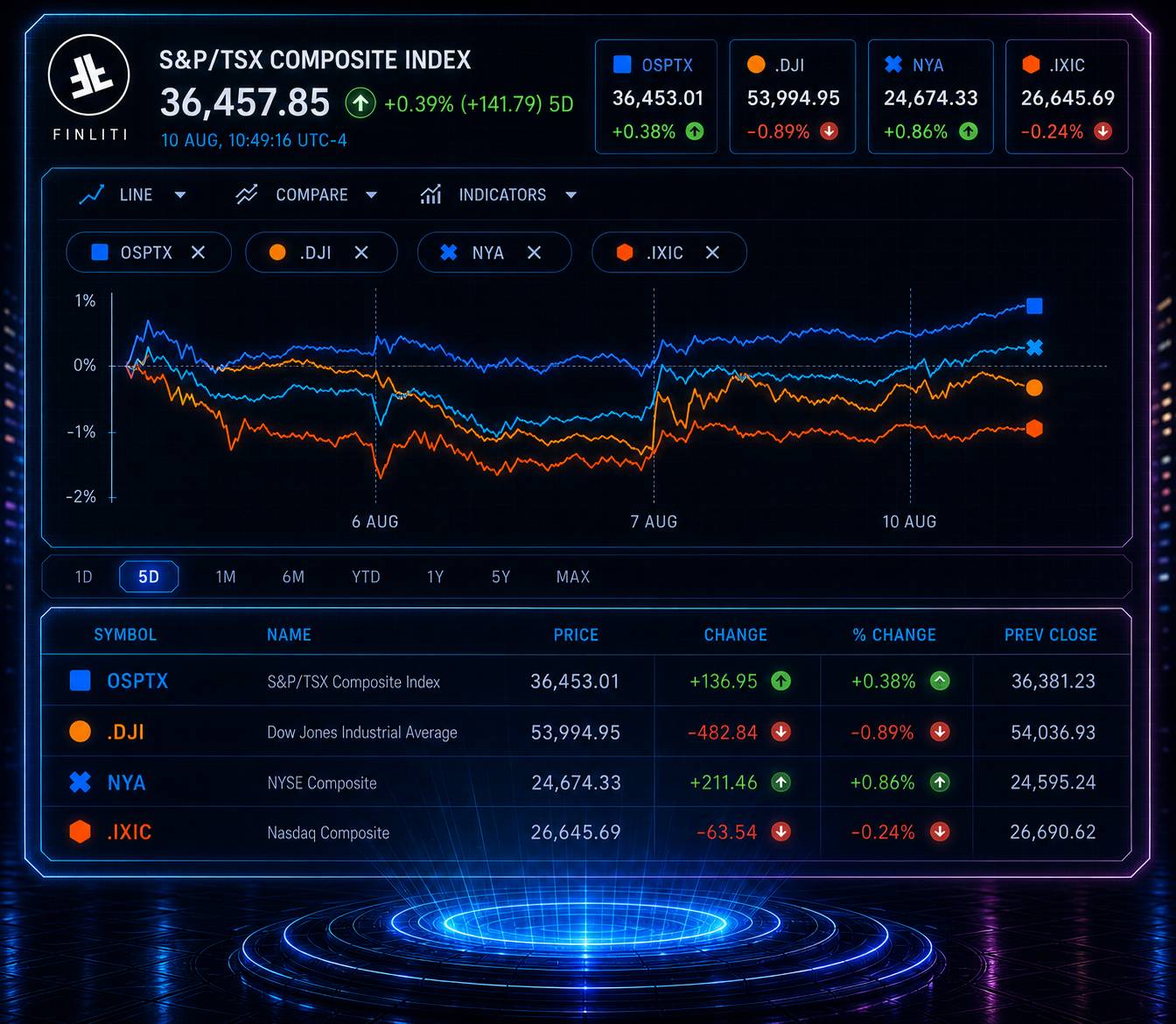This screenshot has height=1024, width=1176.
Task: Click the red down arrow on the .IXIC card
Action: tap(1102, 131)
